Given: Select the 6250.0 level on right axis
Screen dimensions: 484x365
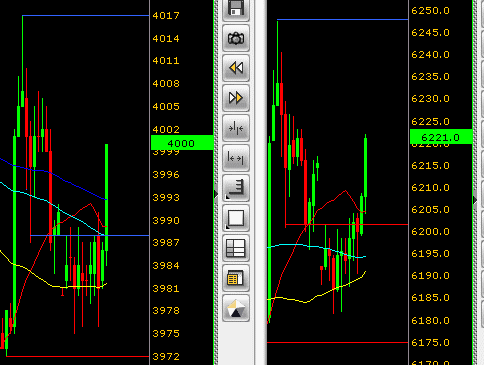Looking at the screenshot, I should point(430,11).
